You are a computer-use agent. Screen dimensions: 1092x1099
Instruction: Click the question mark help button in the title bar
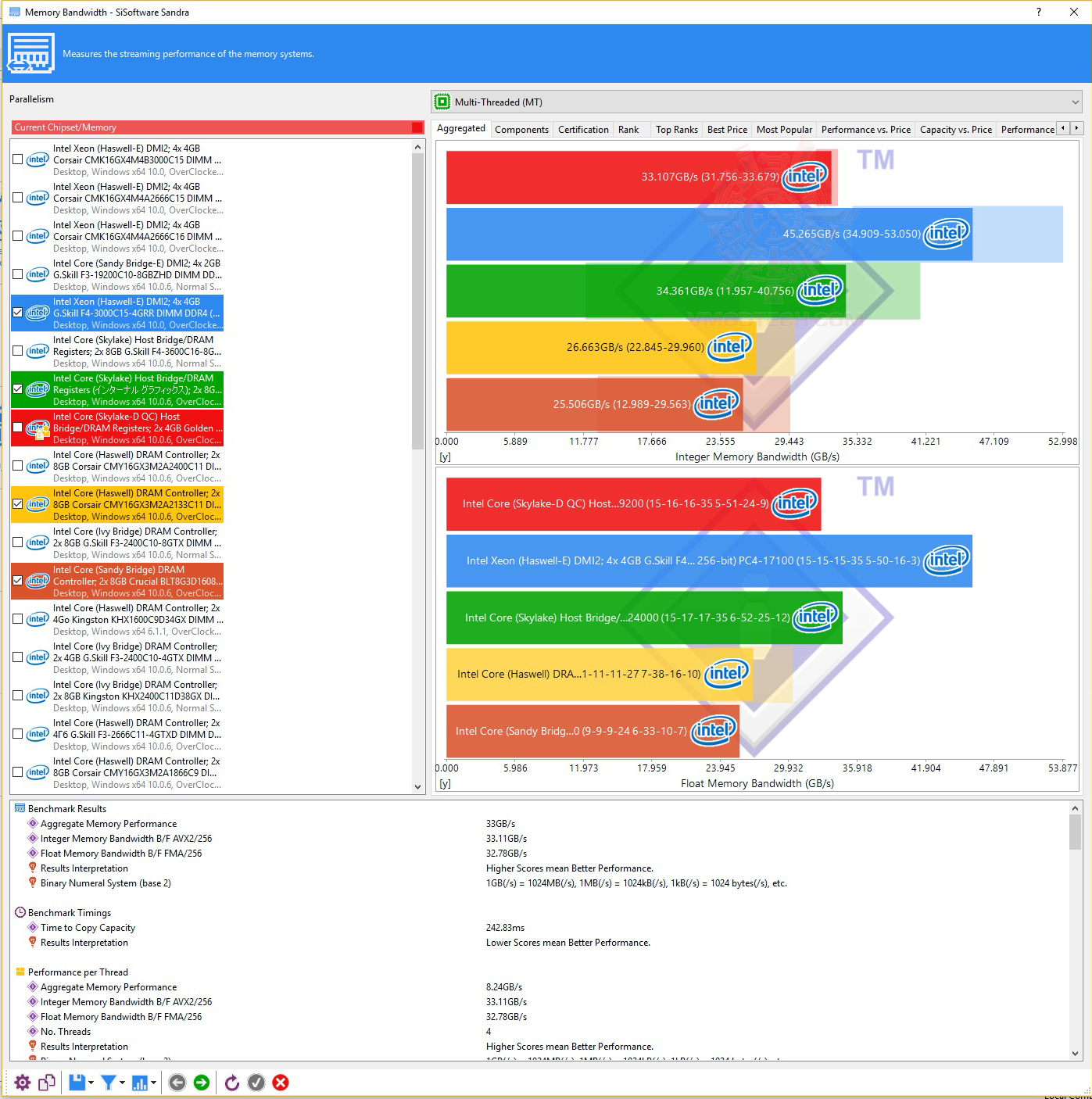click(x=1039, y=12)
